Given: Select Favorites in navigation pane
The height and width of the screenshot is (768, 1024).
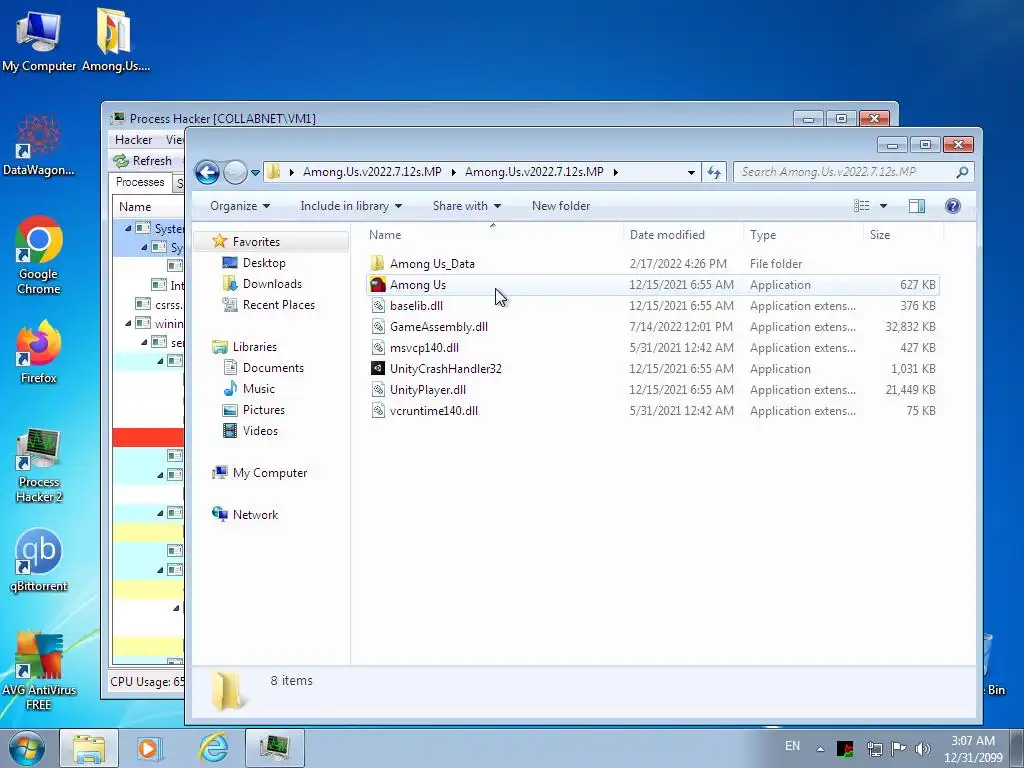Looking at the screenshot, I should pyautogui.click(x=256, y=242).
